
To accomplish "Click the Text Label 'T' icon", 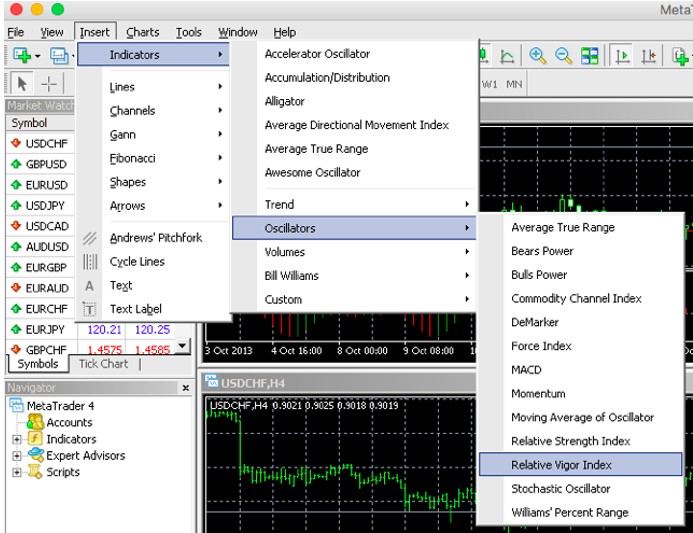I will tap(89, 309).
